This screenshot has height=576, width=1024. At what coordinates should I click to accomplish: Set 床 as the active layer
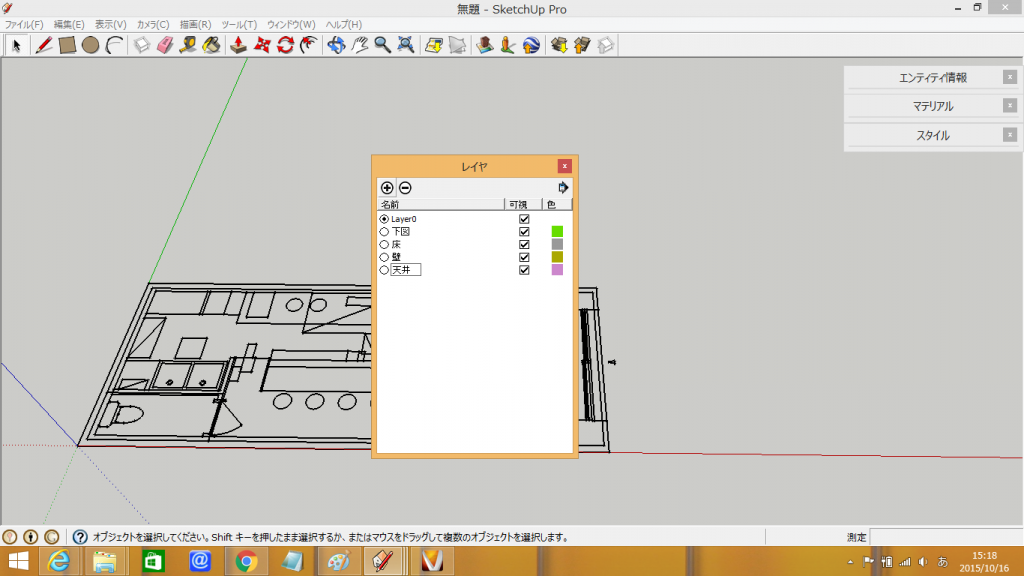tap(384, 244)
